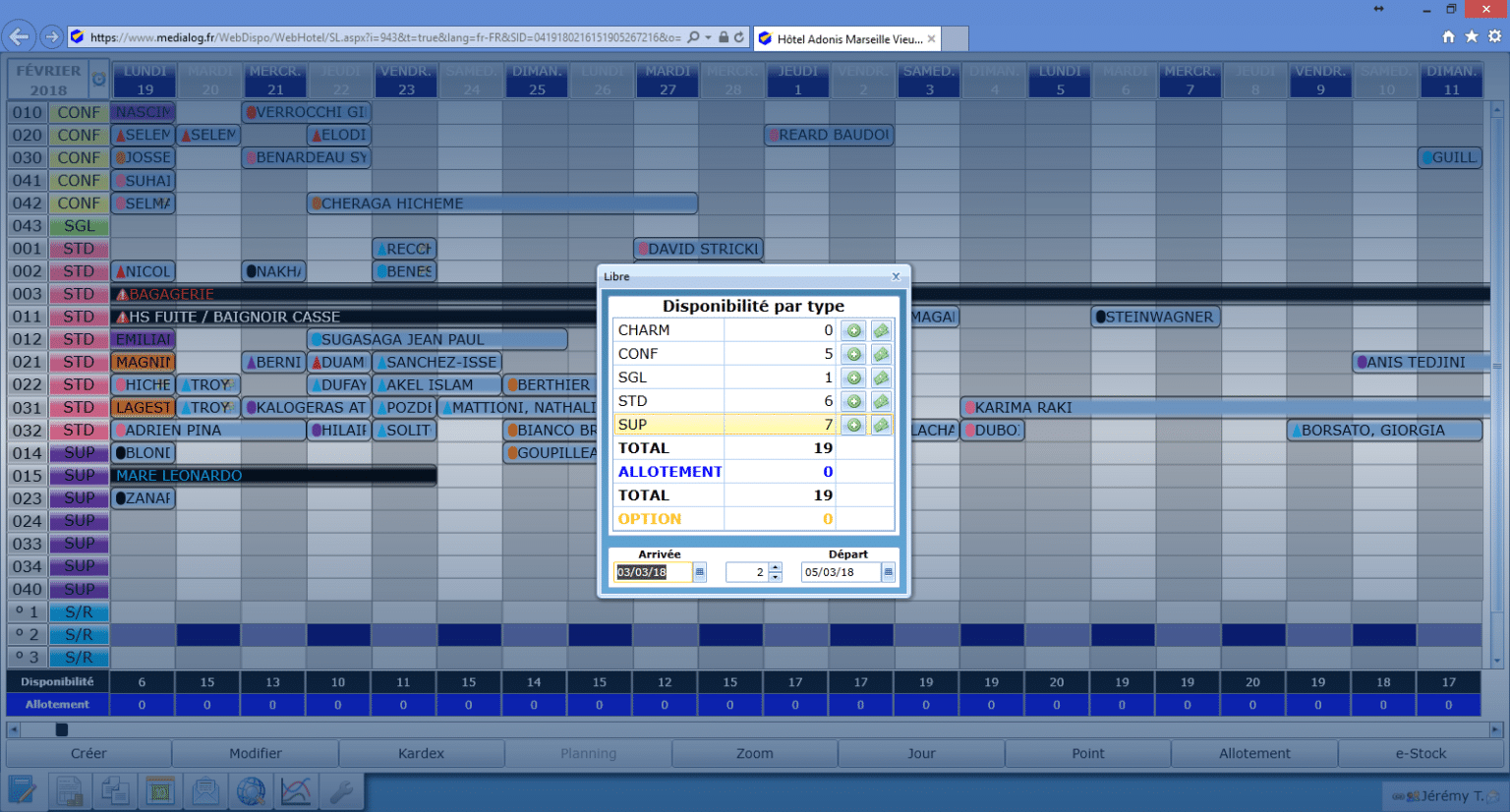Click the alarm clock icon beside Février 2018

(x=98, y=79)
